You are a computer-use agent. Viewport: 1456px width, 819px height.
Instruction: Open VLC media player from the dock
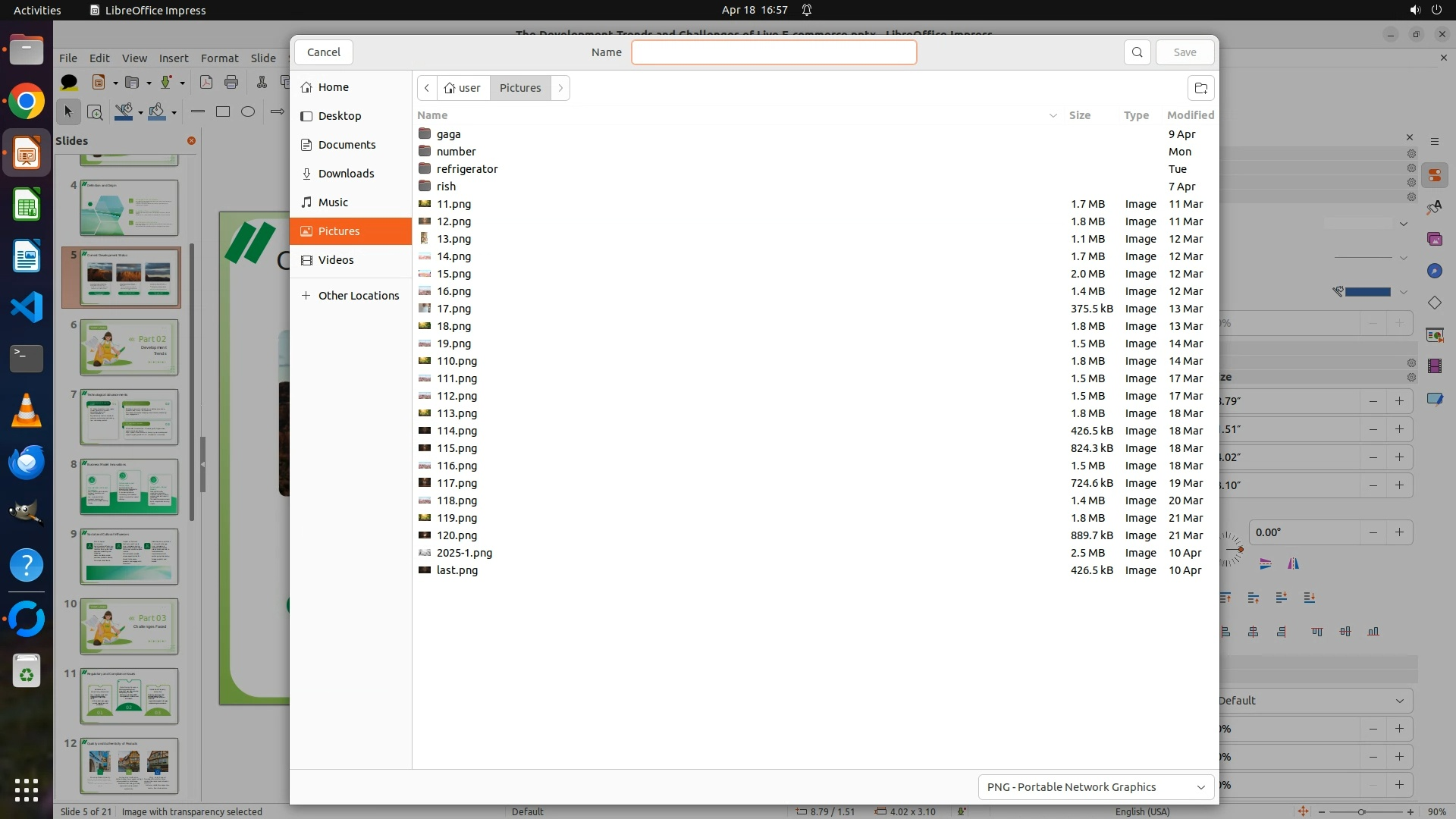point(27,410)
